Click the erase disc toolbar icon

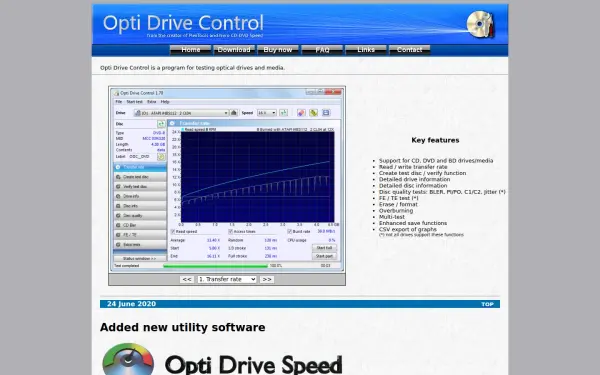[x=301, y=112]
